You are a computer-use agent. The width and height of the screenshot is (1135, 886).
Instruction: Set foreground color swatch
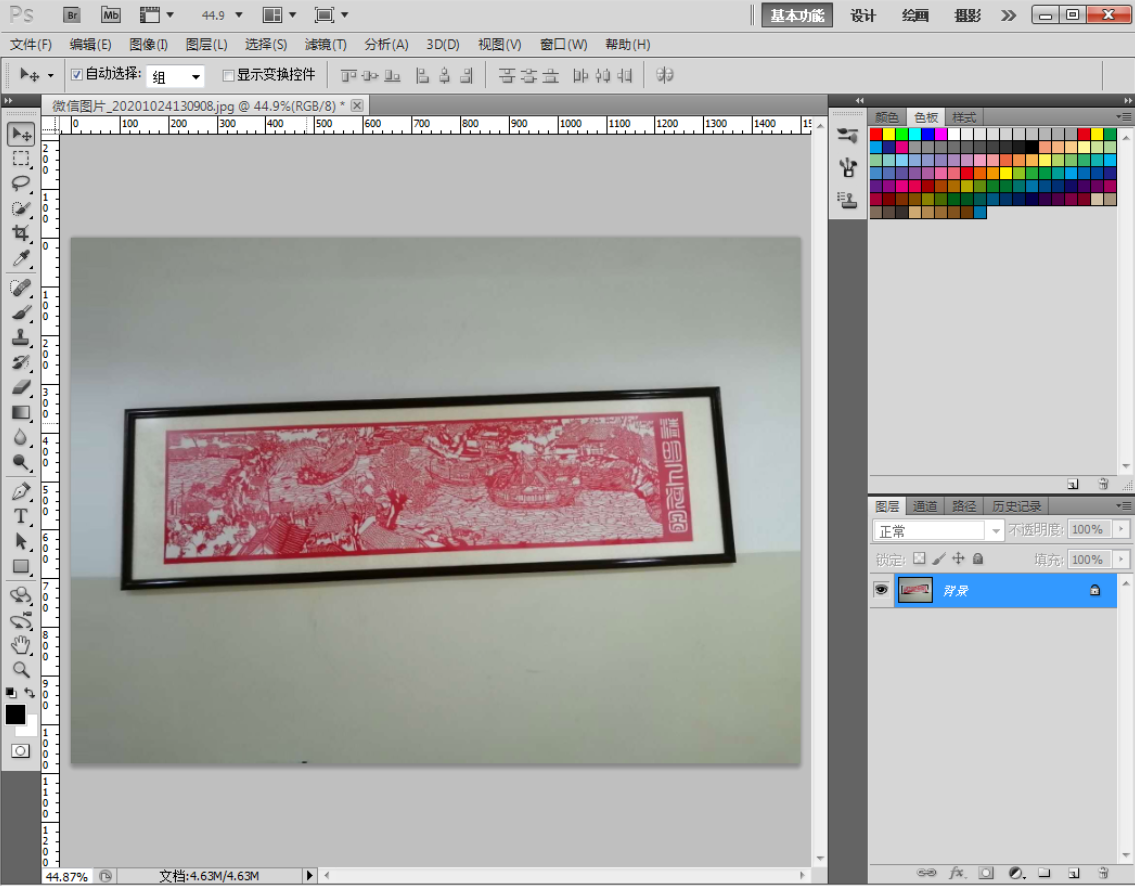[14, 714]
